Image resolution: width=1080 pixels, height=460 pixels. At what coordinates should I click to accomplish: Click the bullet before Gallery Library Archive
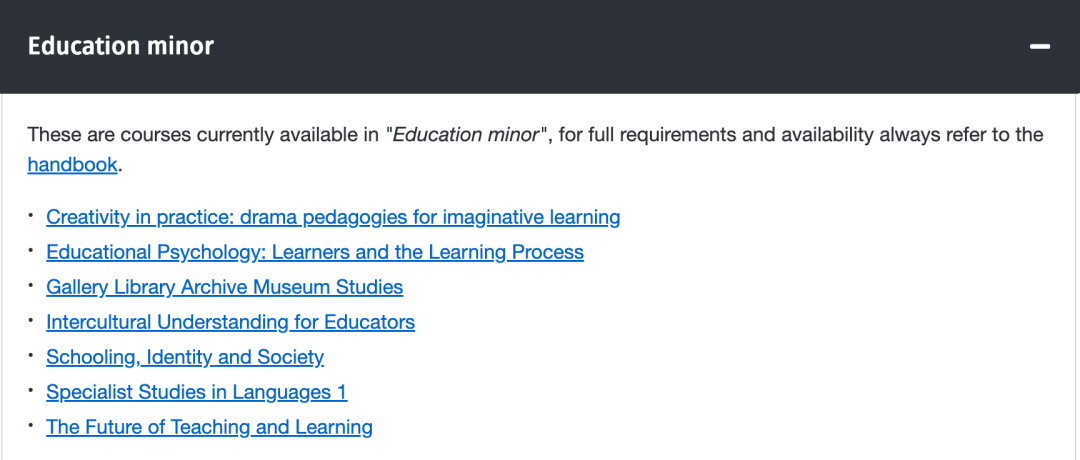32,284
